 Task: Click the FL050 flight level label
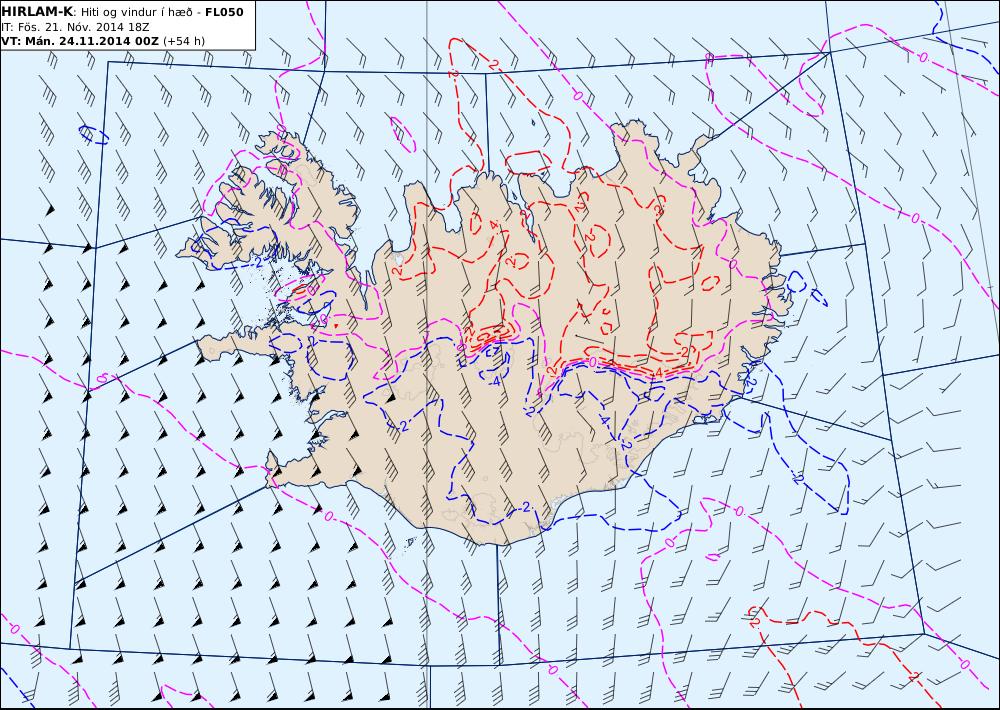[x=224, y=12]
